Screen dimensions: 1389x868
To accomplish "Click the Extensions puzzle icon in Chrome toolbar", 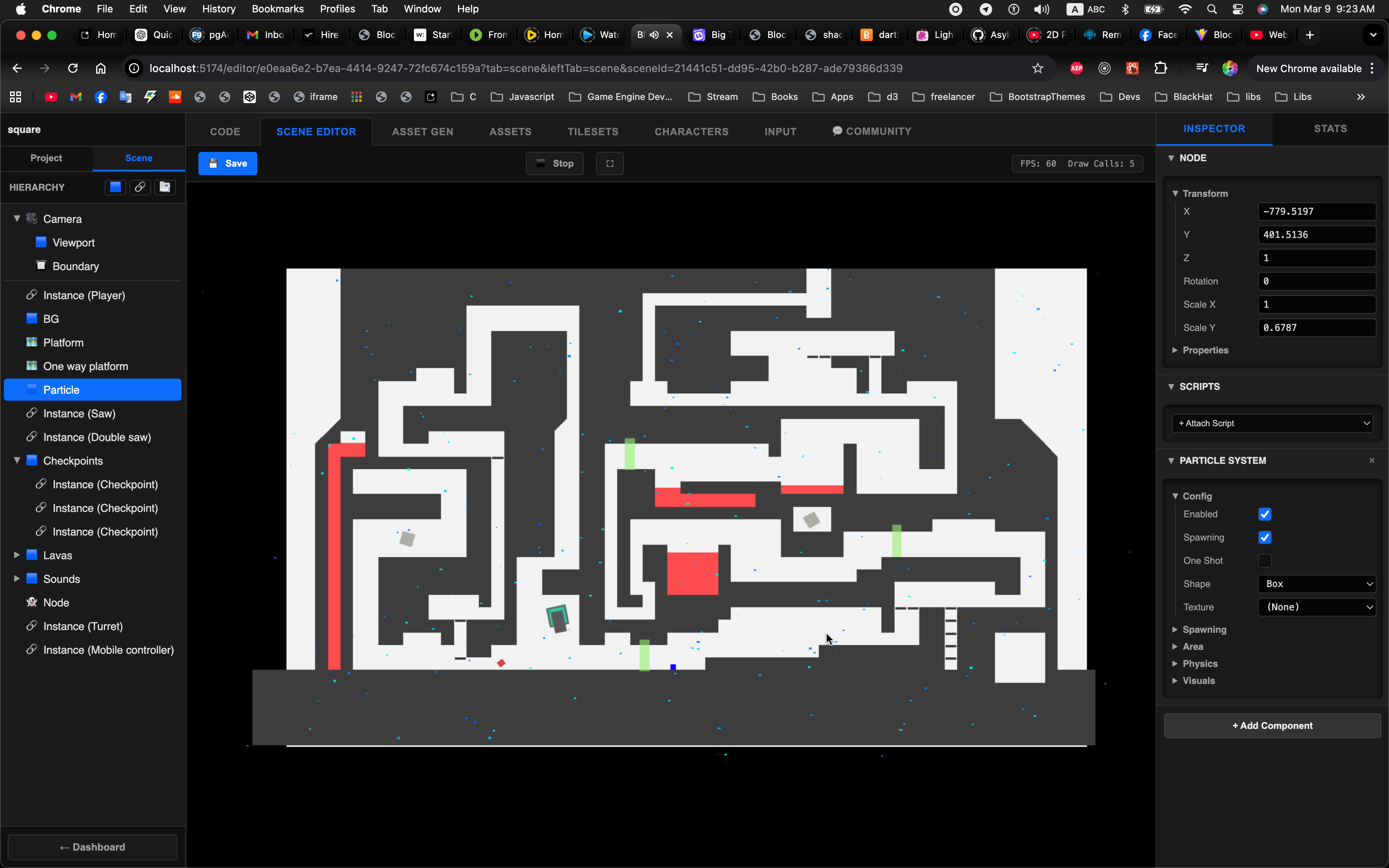I will point(1160,68).
